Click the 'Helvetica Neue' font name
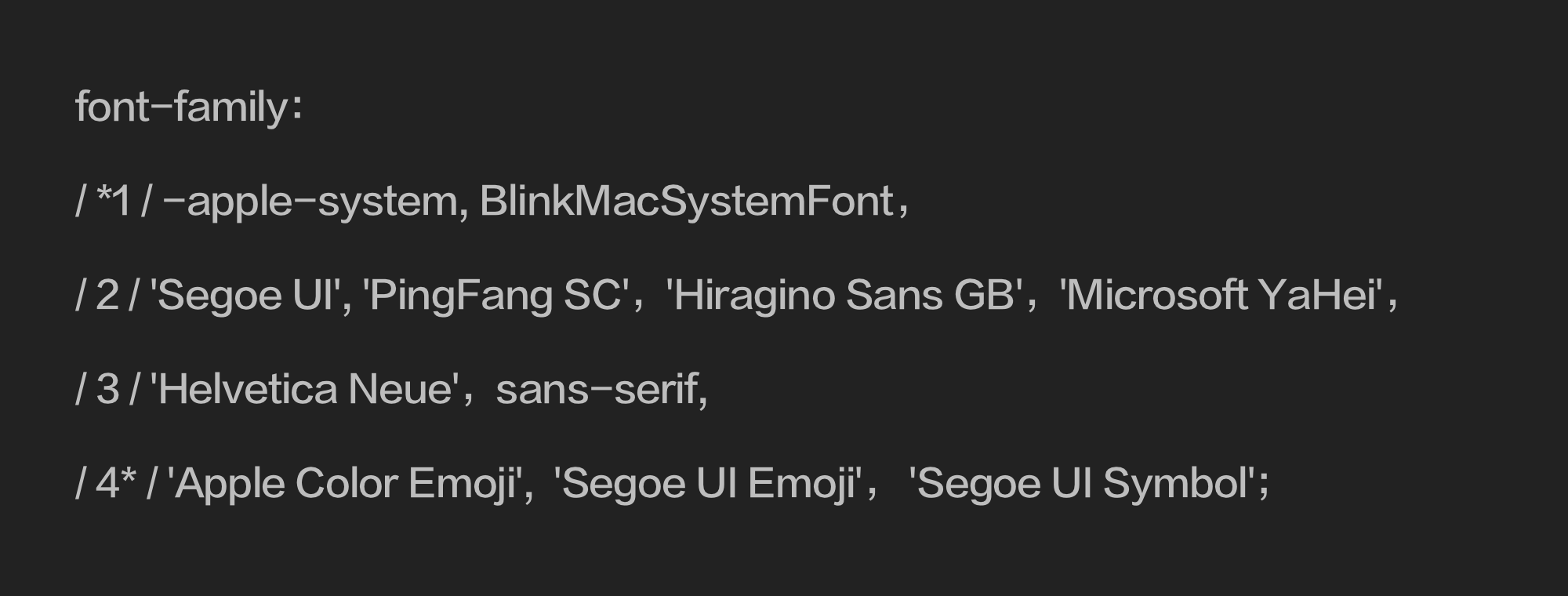This screenshot has height=596, width=1568. [x=306, y=389]
